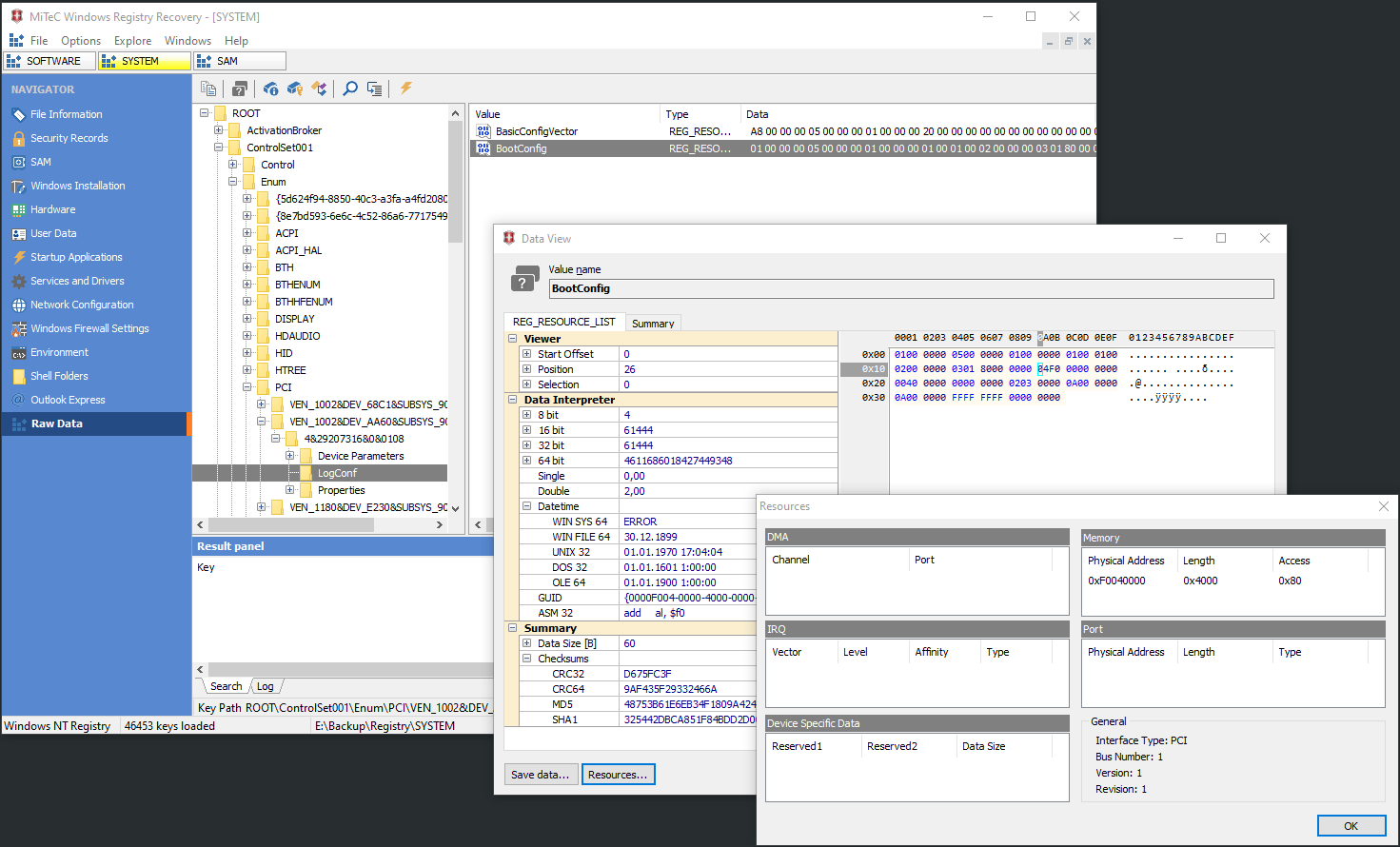Open Windows Installation in Navigator
The width and height of the screenshot is (1400, 847).
tap(77, 186)
